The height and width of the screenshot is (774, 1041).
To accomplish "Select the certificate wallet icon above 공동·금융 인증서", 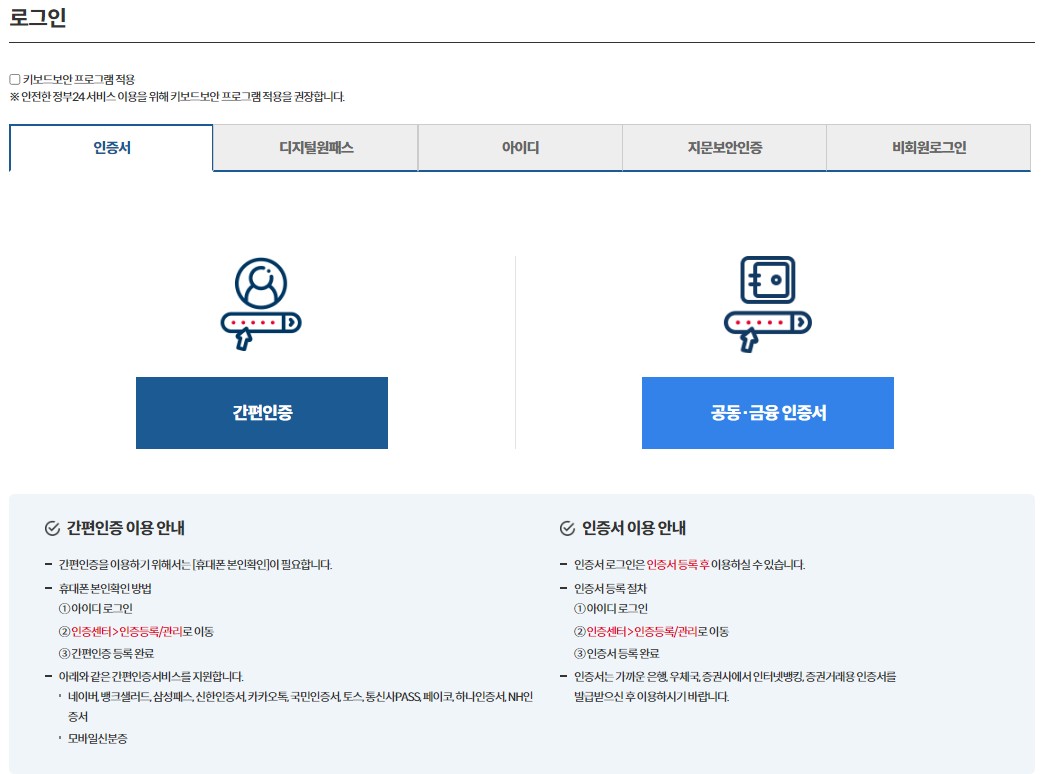I will [x=768, y=300].
